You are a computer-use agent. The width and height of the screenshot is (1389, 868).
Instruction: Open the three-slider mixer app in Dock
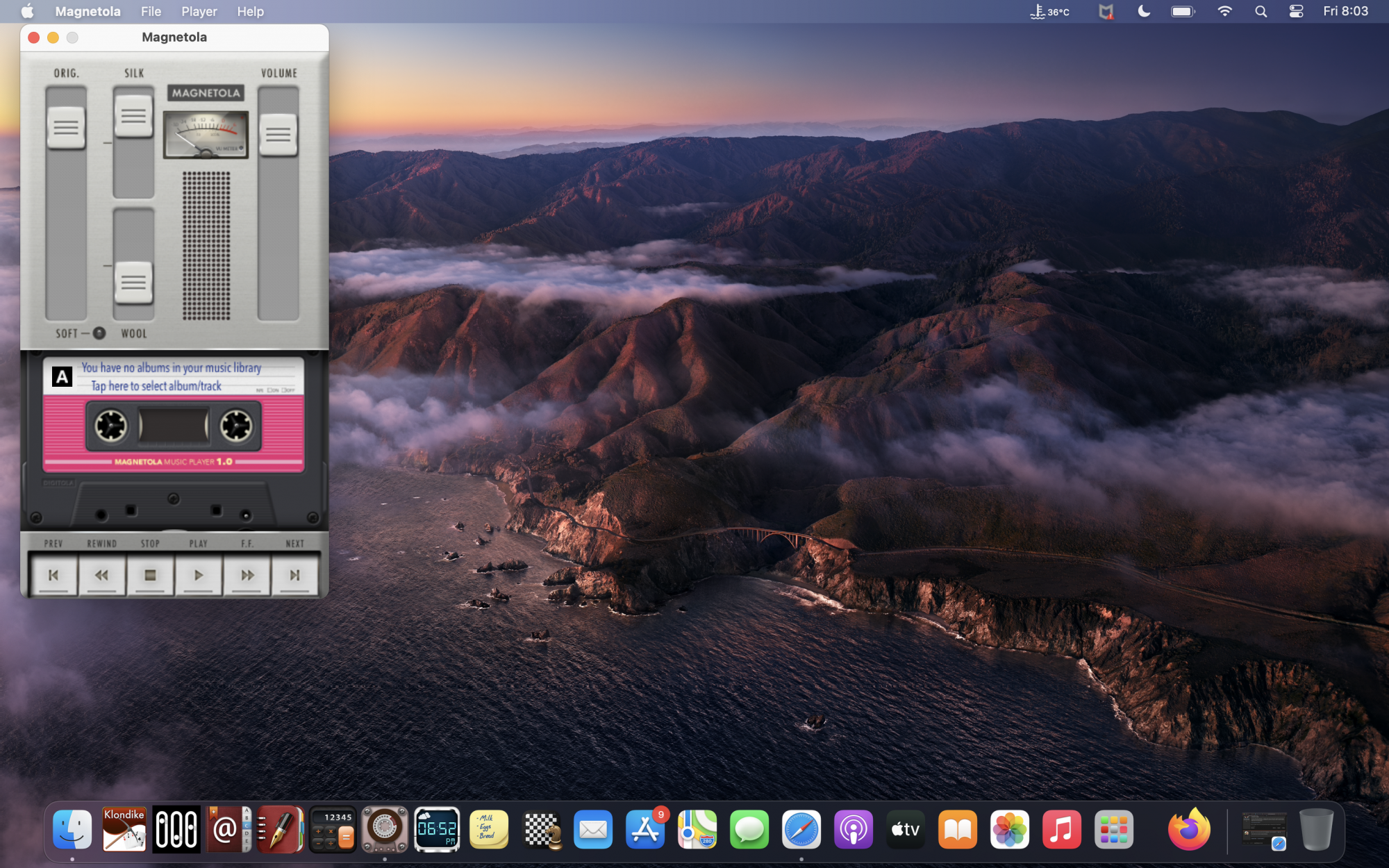pos(176,829)
